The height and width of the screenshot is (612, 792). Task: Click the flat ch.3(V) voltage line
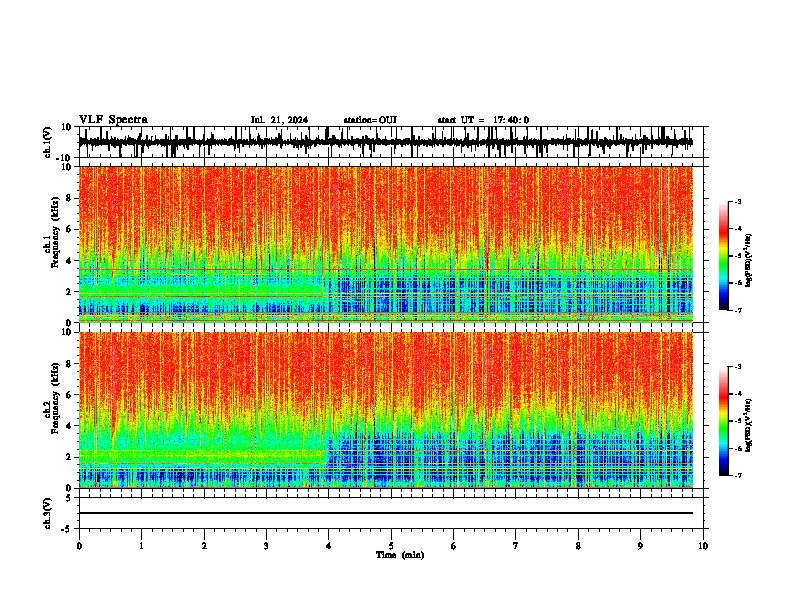click(386, 513)
